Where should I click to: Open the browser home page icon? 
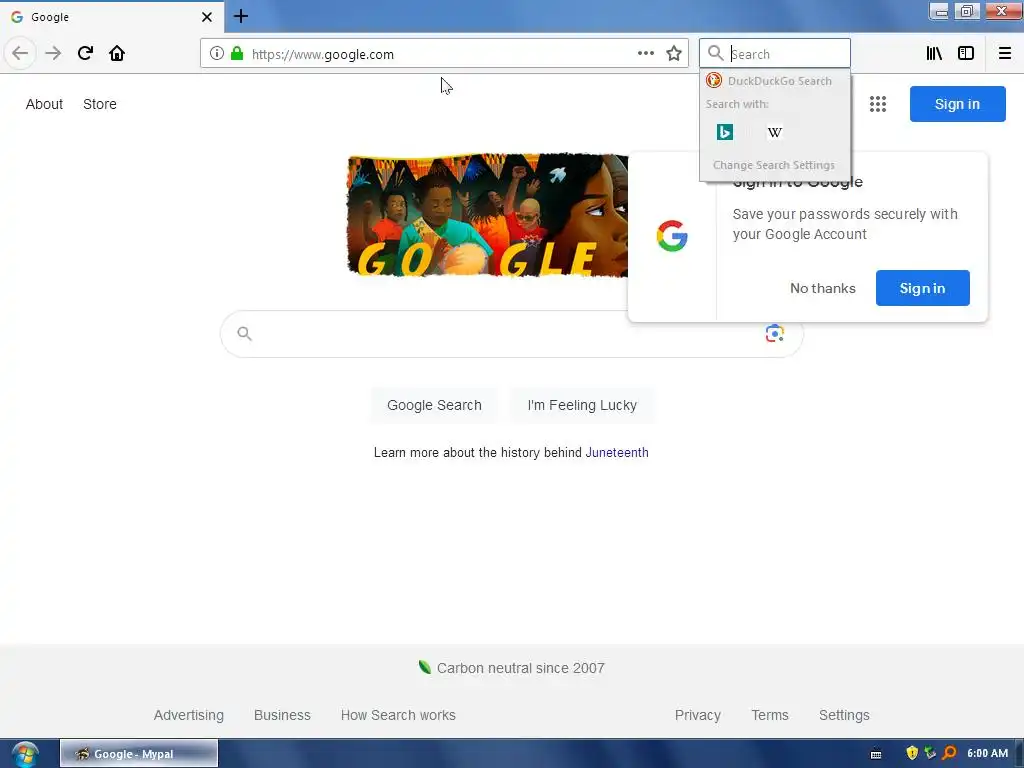pos(117,53)
